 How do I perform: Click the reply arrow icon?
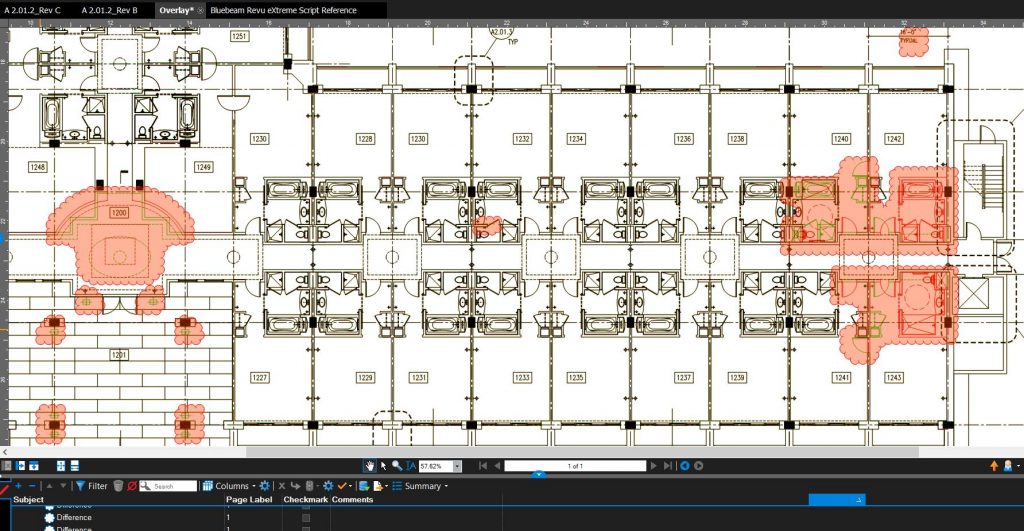(295, 486)
